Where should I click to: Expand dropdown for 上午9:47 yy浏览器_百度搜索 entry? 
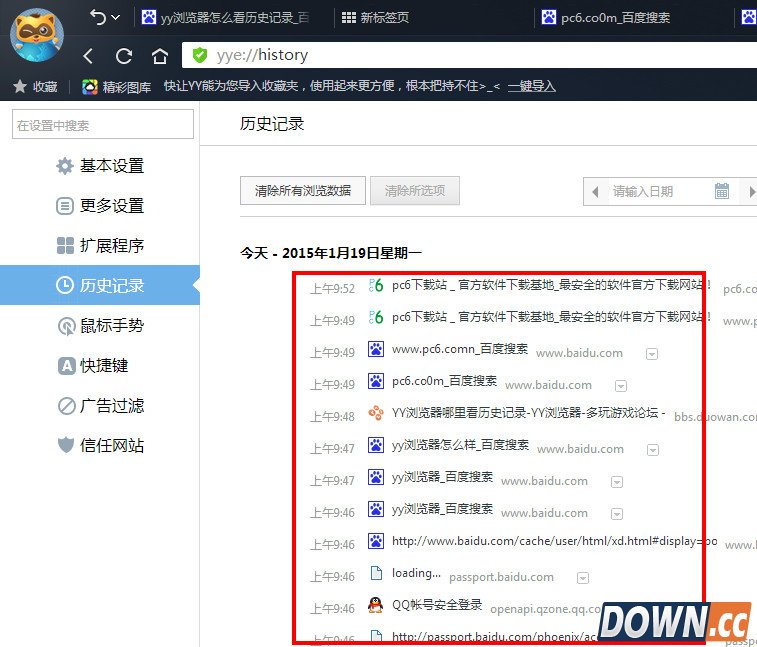pyautogui.click(x=617, y=482)
